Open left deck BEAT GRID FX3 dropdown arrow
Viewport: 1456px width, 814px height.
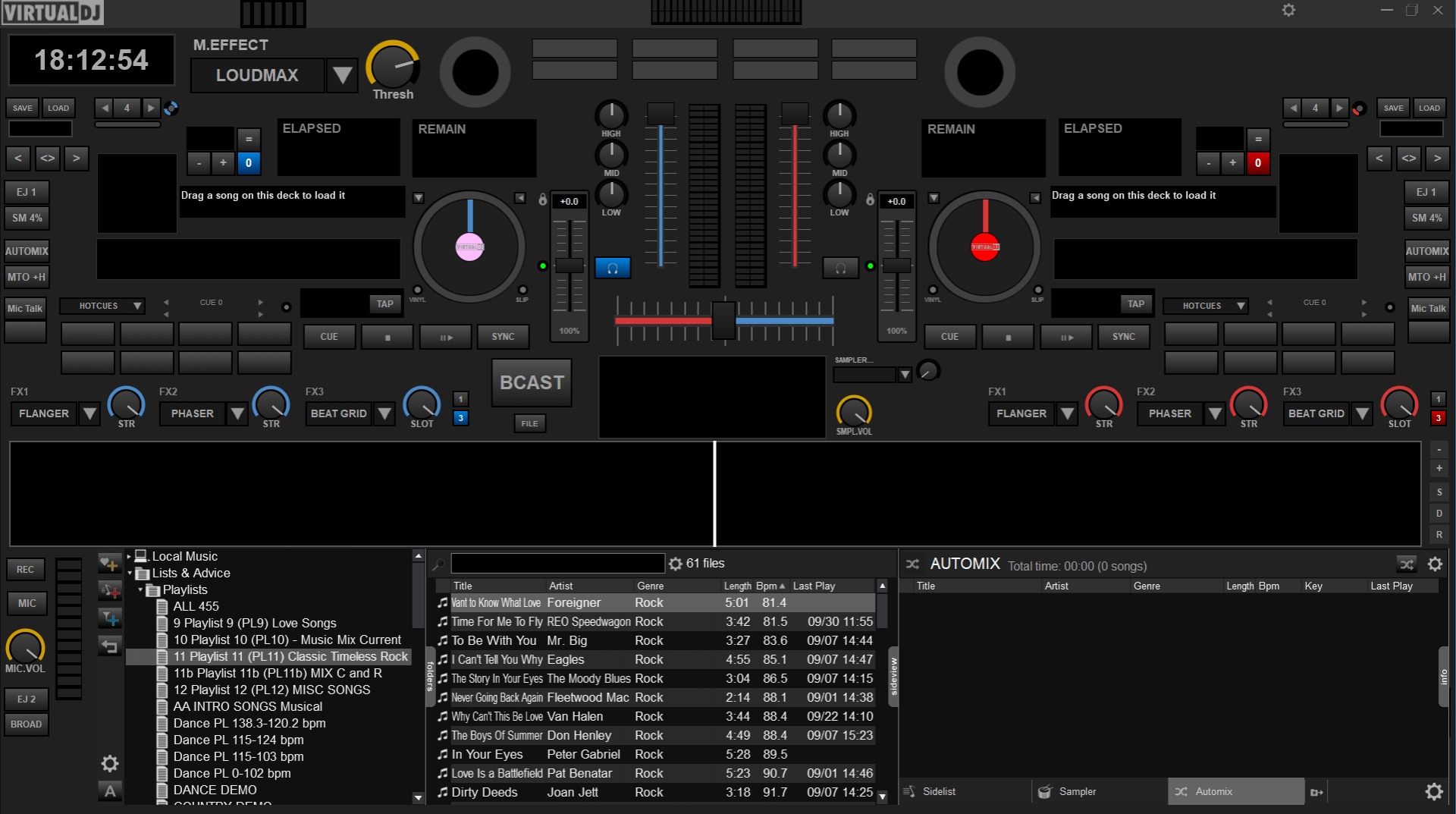pos(384,413)
